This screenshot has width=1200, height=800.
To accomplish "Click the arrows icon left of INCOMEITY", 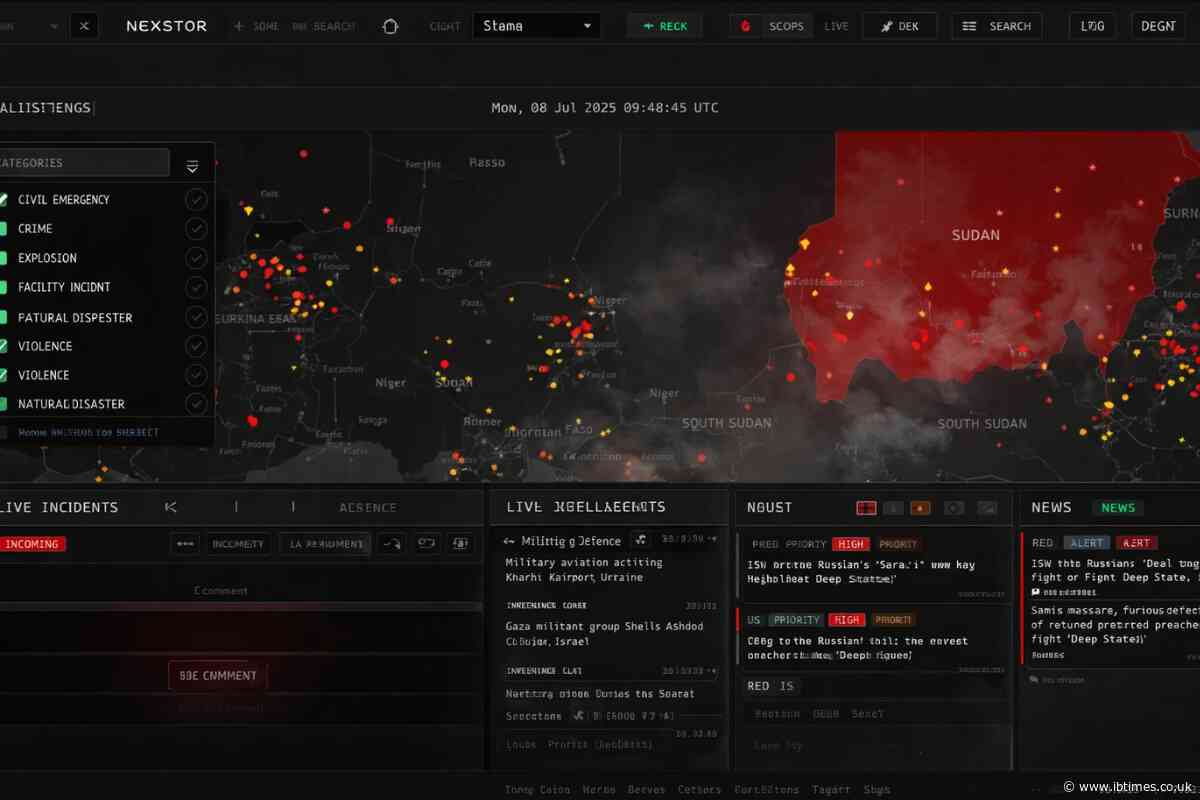I will (185, 544).
